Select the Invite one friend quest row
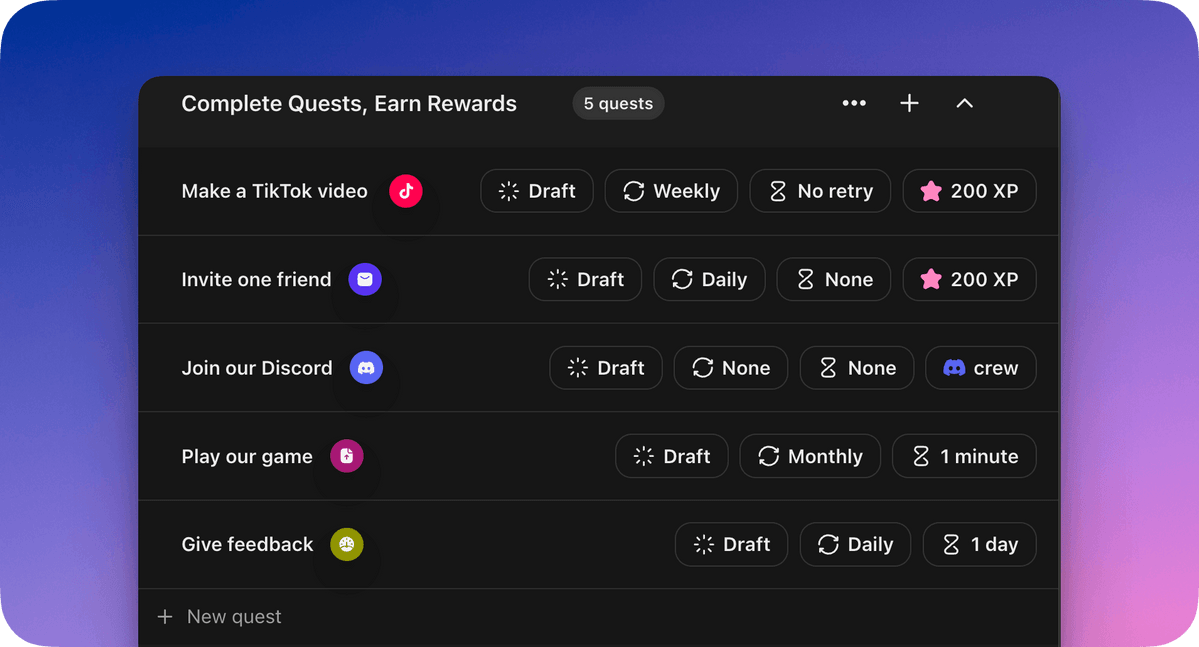 tap(256, 280)
